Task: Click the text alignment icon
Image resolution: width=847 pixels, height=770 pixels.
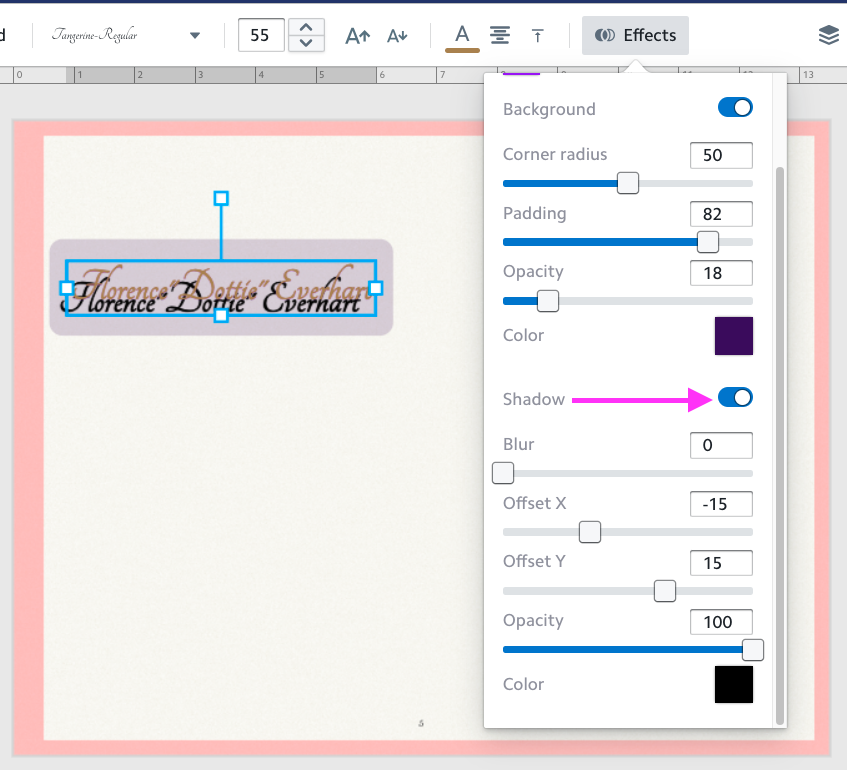Action: coord(500,35)
